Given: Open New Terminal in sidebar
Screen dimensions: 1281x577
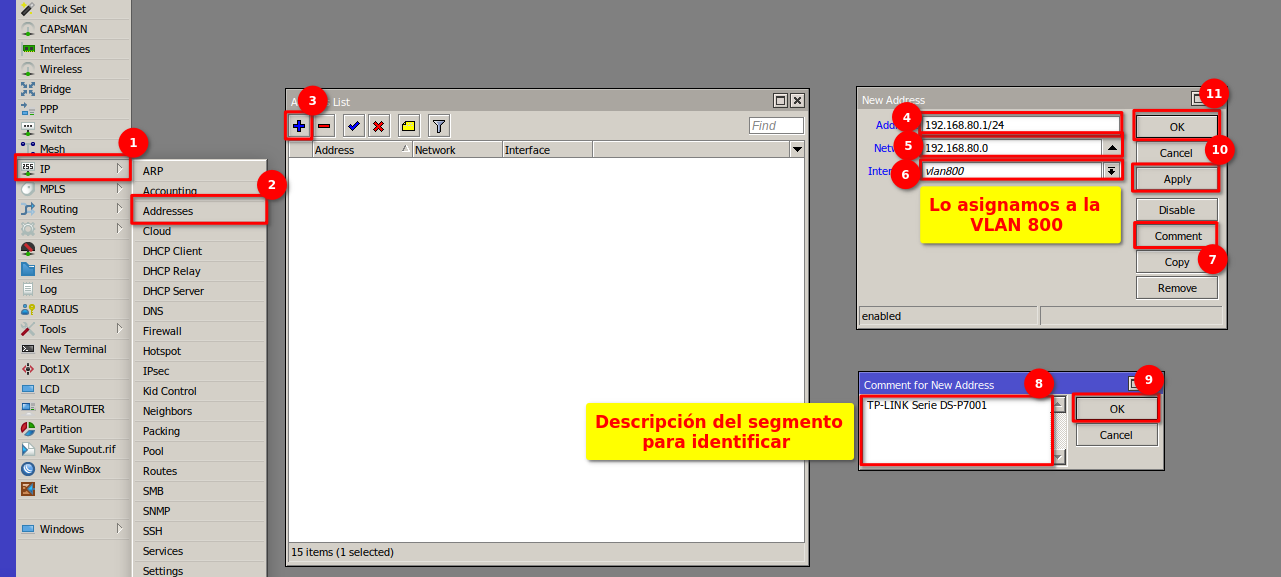Looking at the screenshot, I should click(72, 349).
